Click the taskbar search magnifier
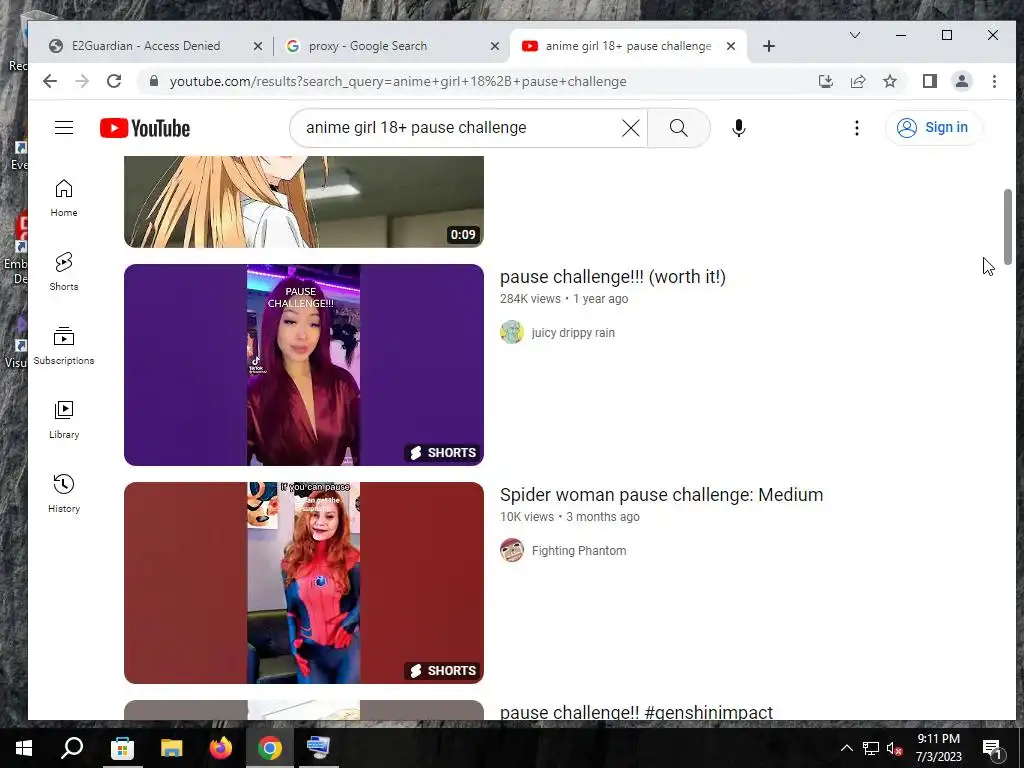The width and height of the screenshot is (1024, 768). click(x=72, y=748)
